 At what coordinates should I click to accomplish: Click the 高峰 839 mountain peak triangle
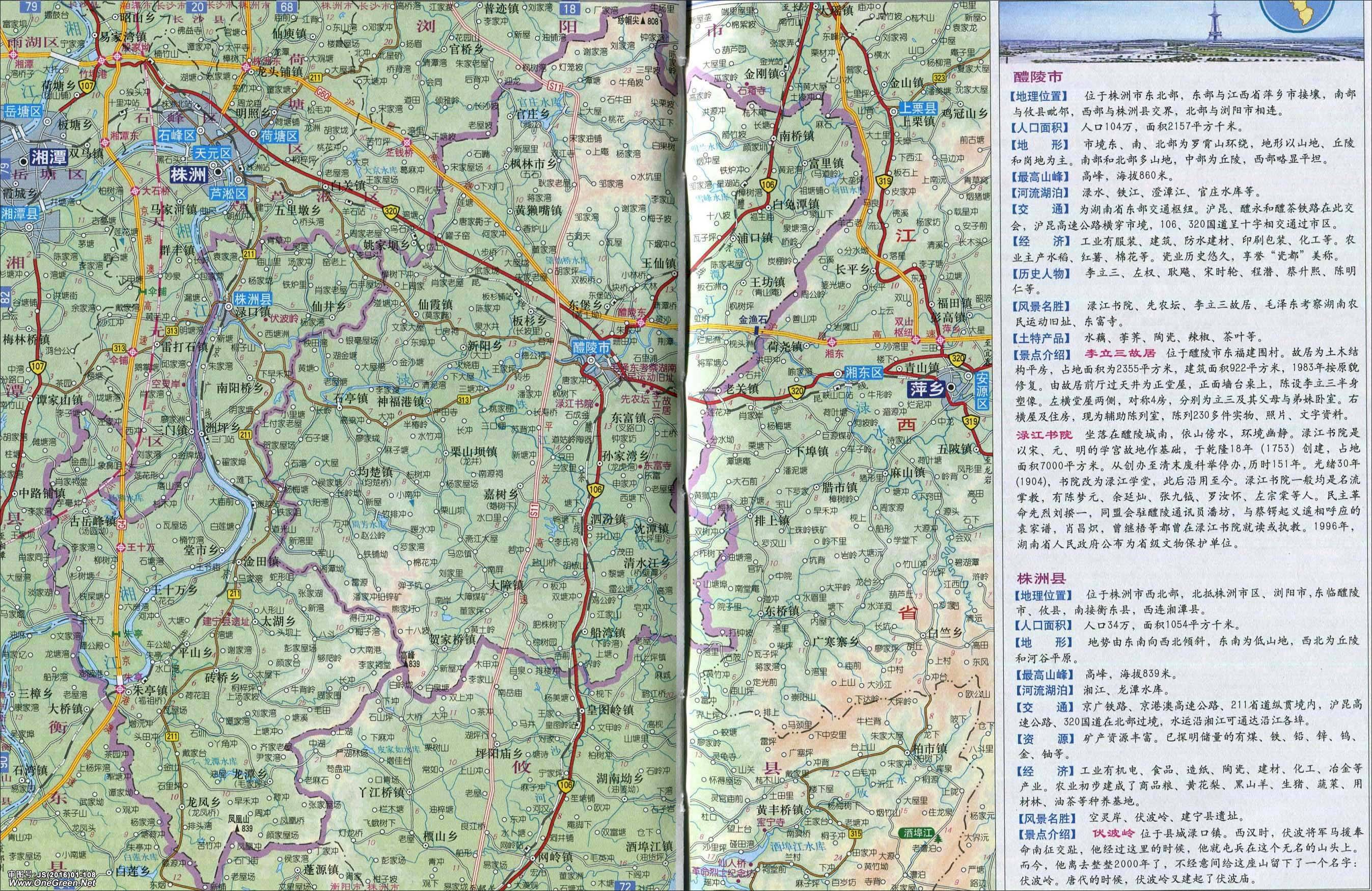(x=407, y=664)
